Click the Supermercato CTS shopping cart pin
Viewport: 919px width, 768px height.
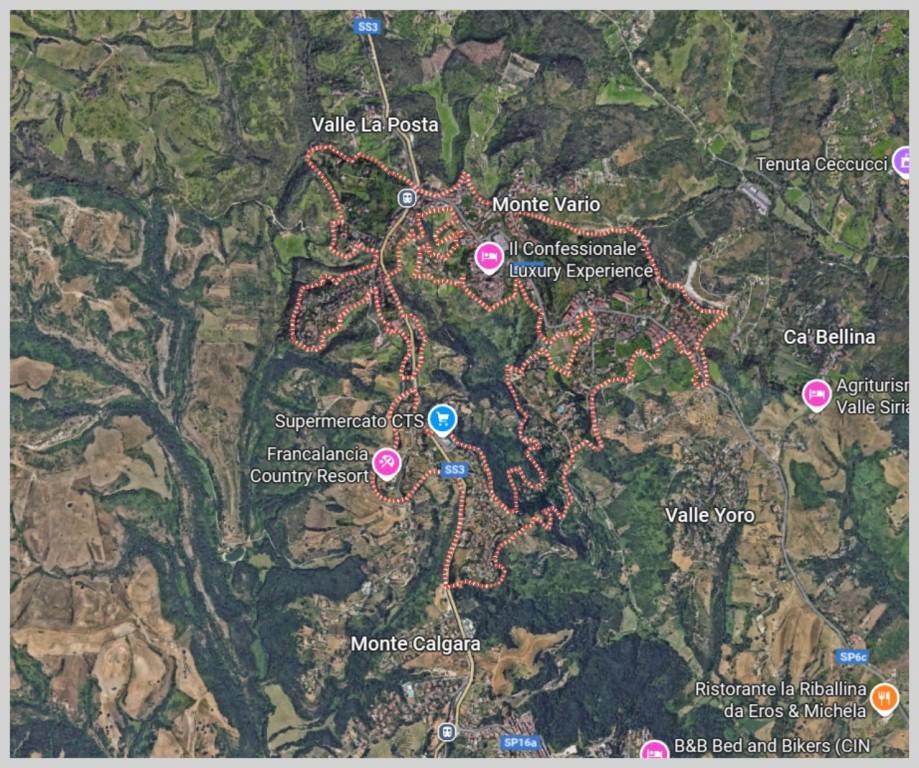(443, 420)
